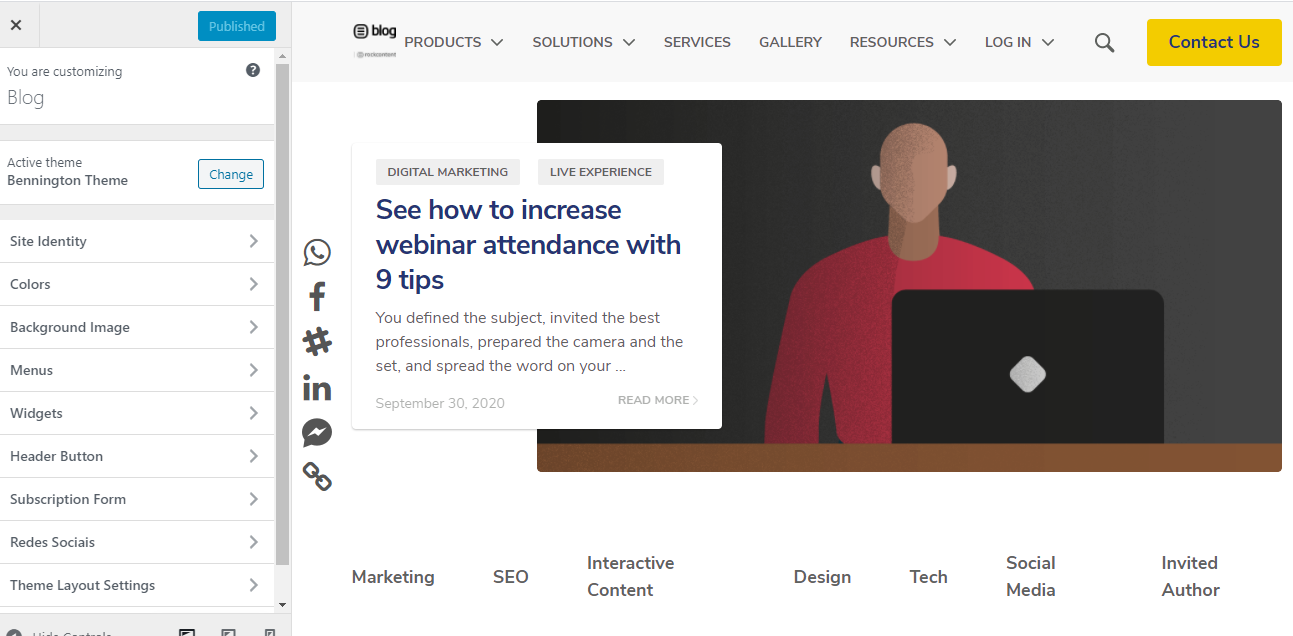Select the LIVE EXPERIENCE tag
The width and height of the screenshot is (1293, 636).
click(x=601, y=172)
